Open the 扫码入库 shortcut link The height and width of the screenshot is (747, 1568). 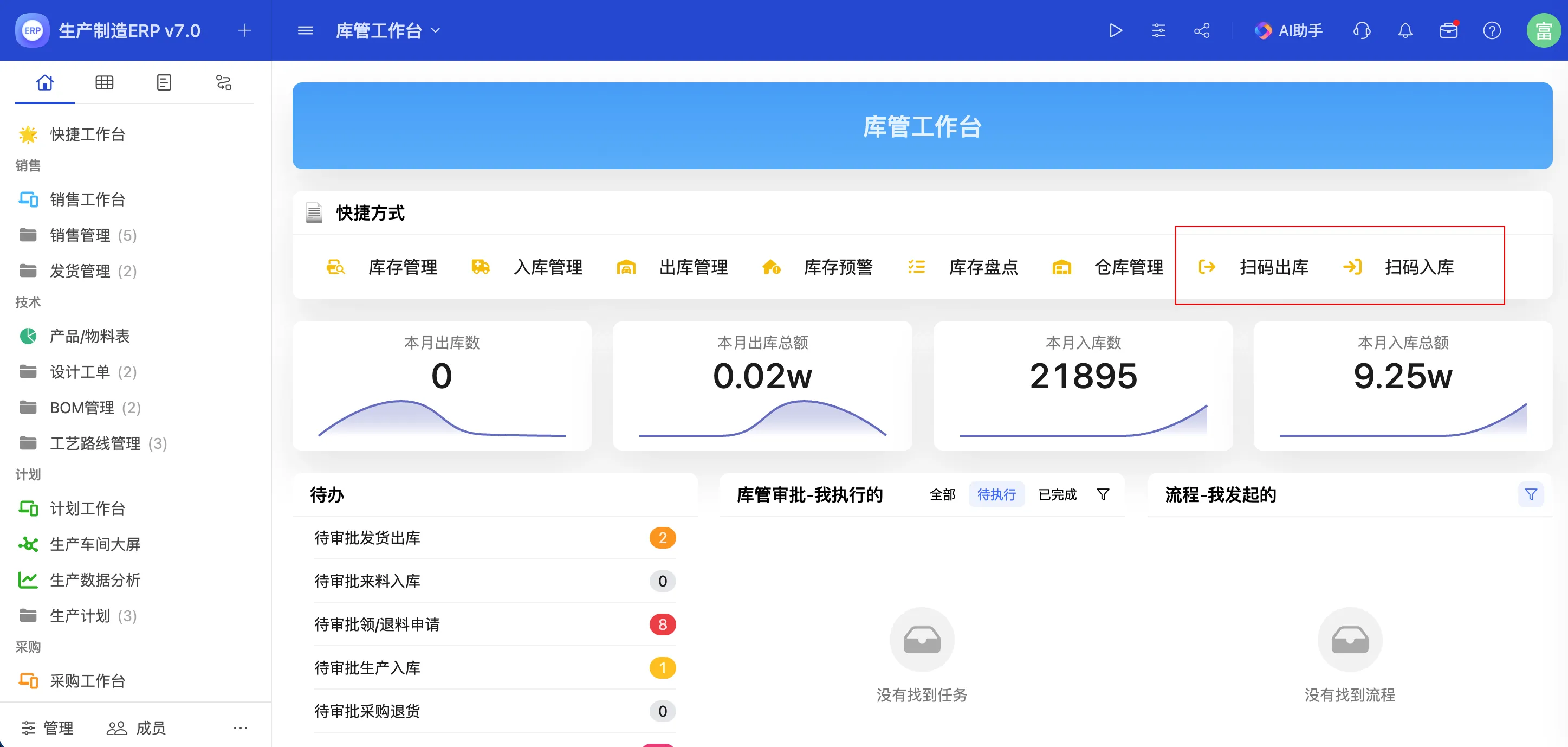[1419, 267]
